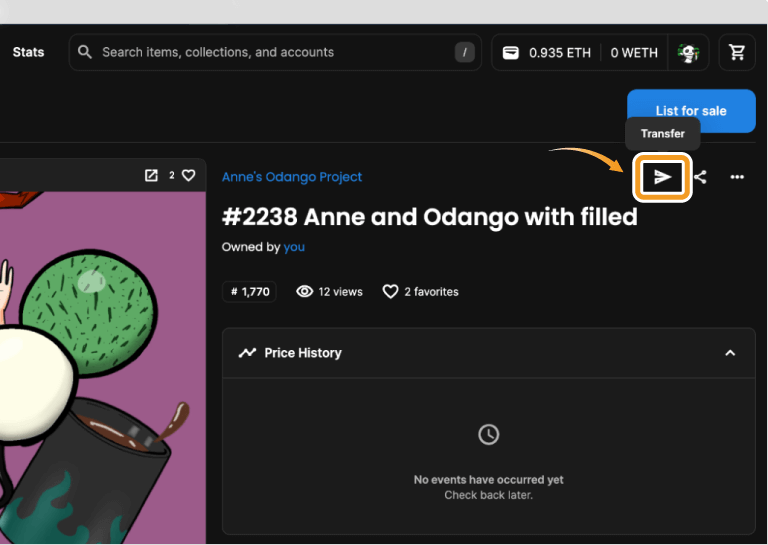Click the '2 favorites' text
The width and height of the screenshot is (768, 545).
coord(432,292)
